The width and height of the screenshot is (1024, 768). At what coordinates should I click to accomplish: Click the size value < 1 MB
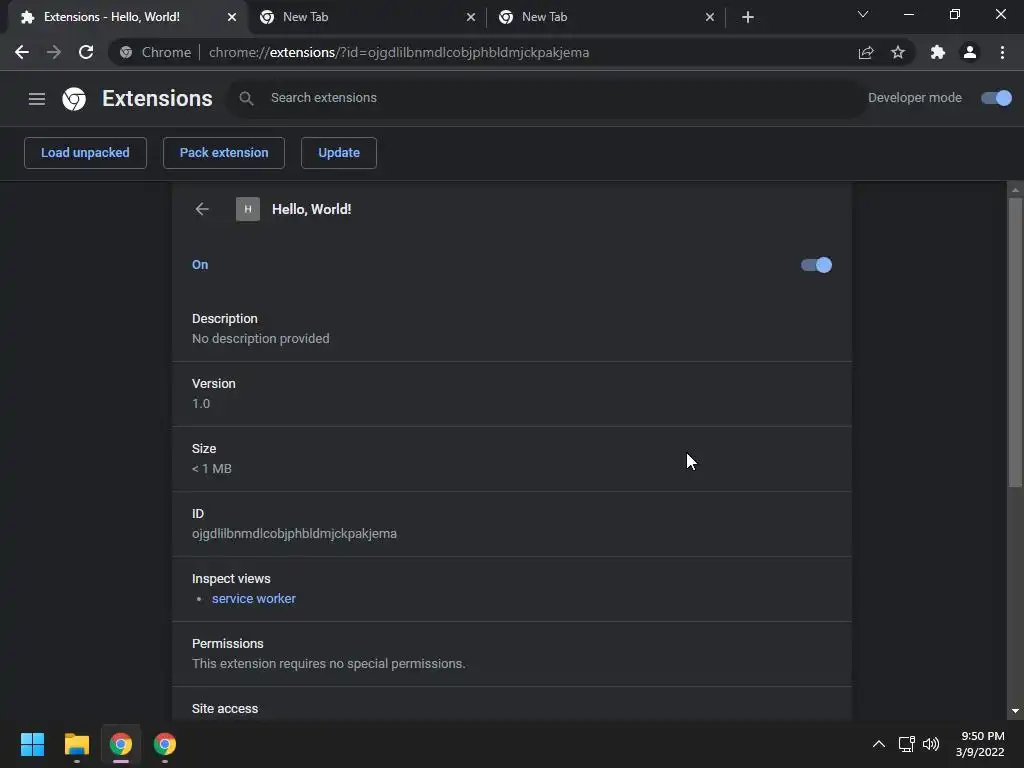(x=212, y=468)
